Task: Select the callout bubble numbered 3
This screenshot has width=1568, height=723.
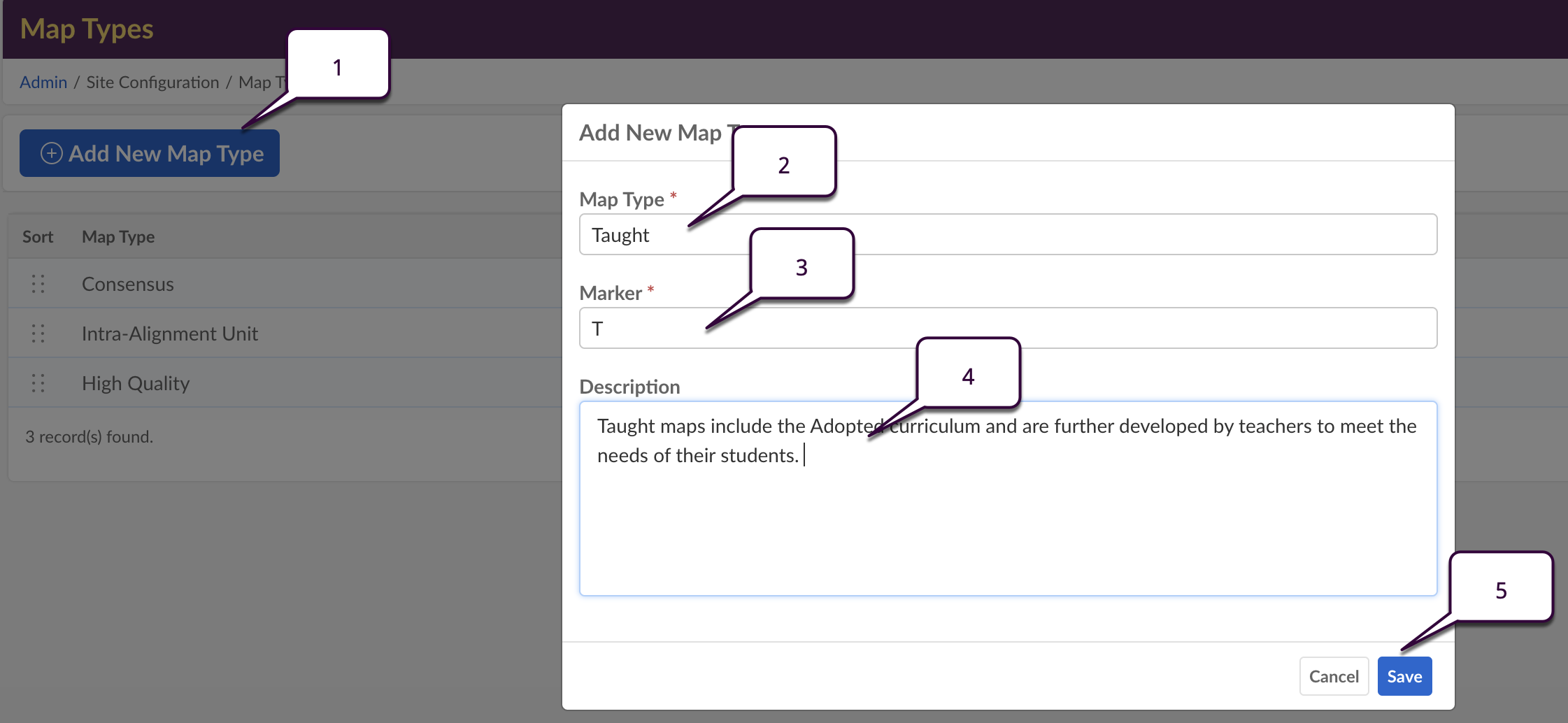Action: (801, 264)
